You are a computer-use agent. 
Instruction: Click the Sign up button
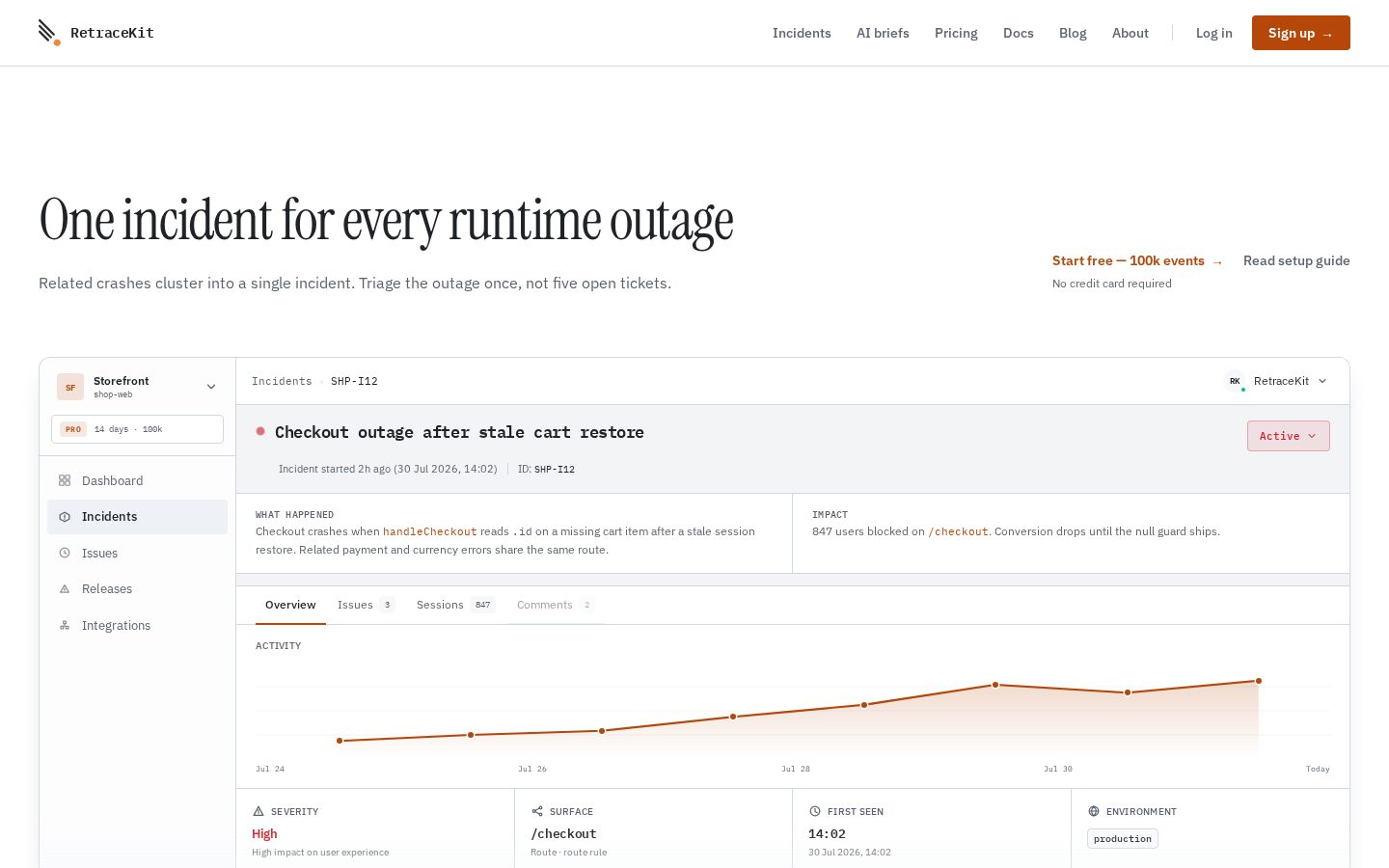click(x=1301, y=33)
